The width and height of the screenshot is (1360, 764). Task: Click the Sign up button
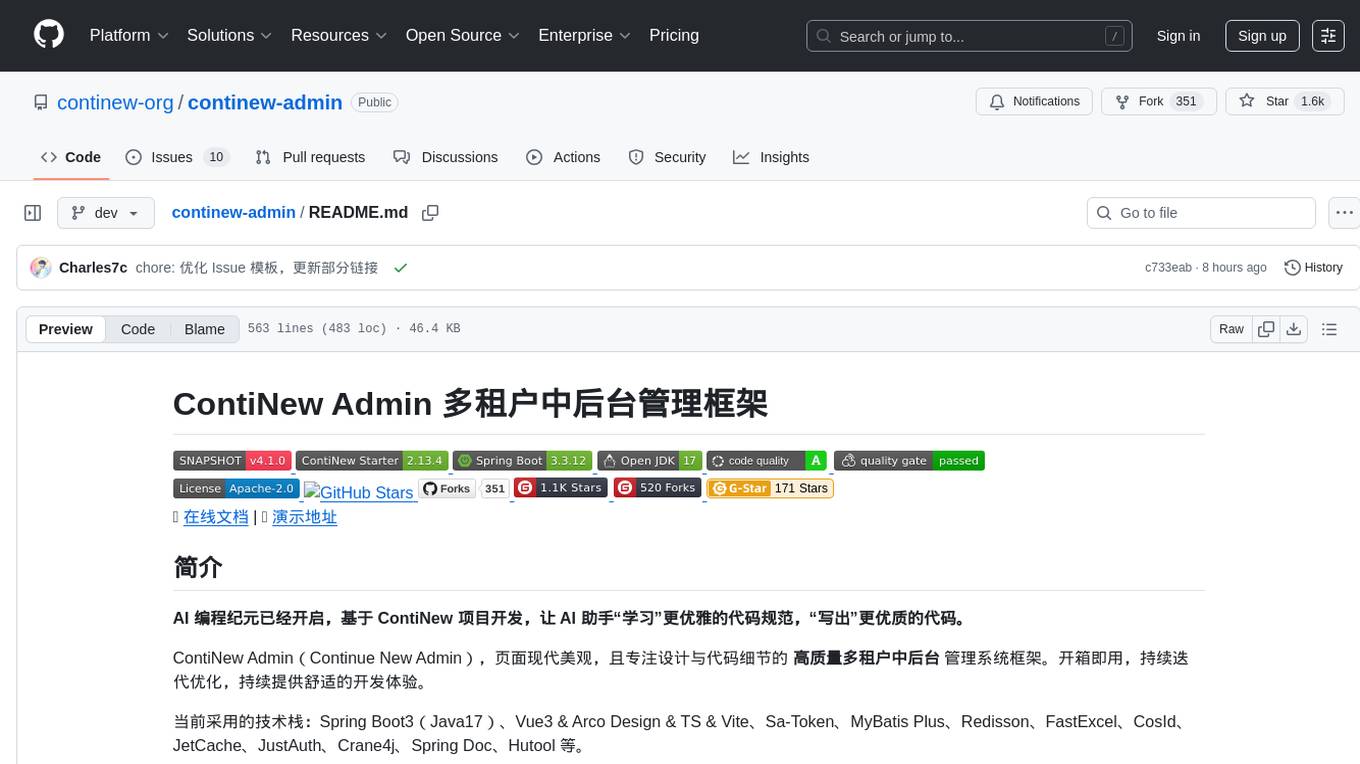pyautogui.click(x=1262, y=36)
